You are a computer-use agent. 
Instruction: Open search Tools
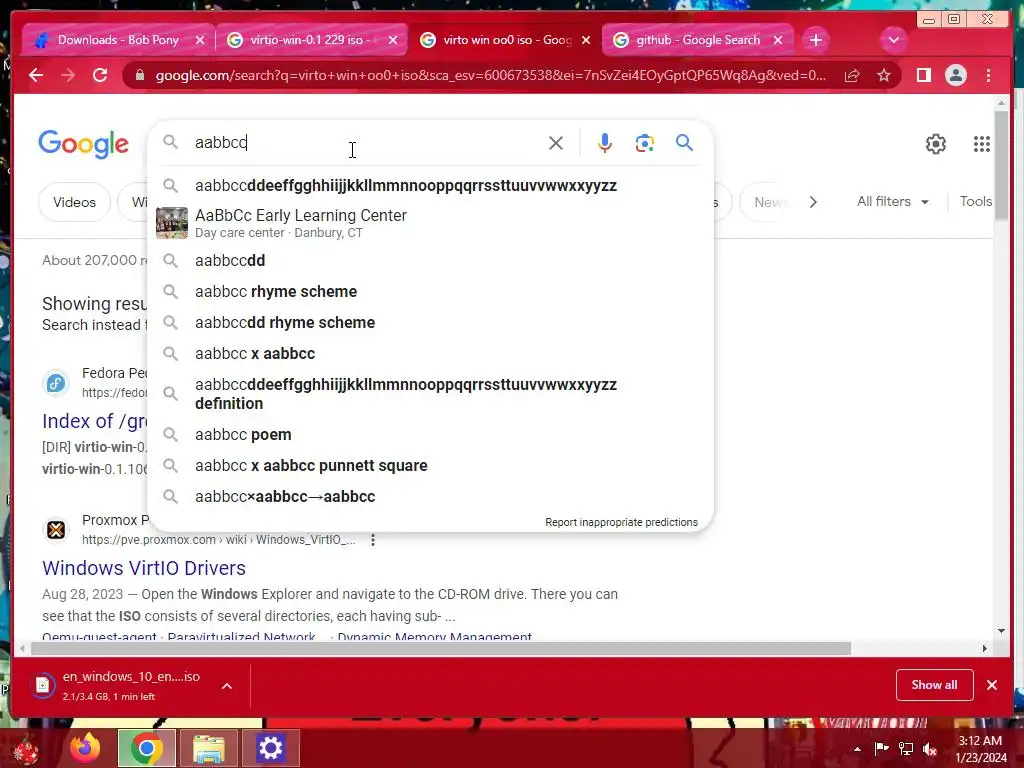[975, 202]
